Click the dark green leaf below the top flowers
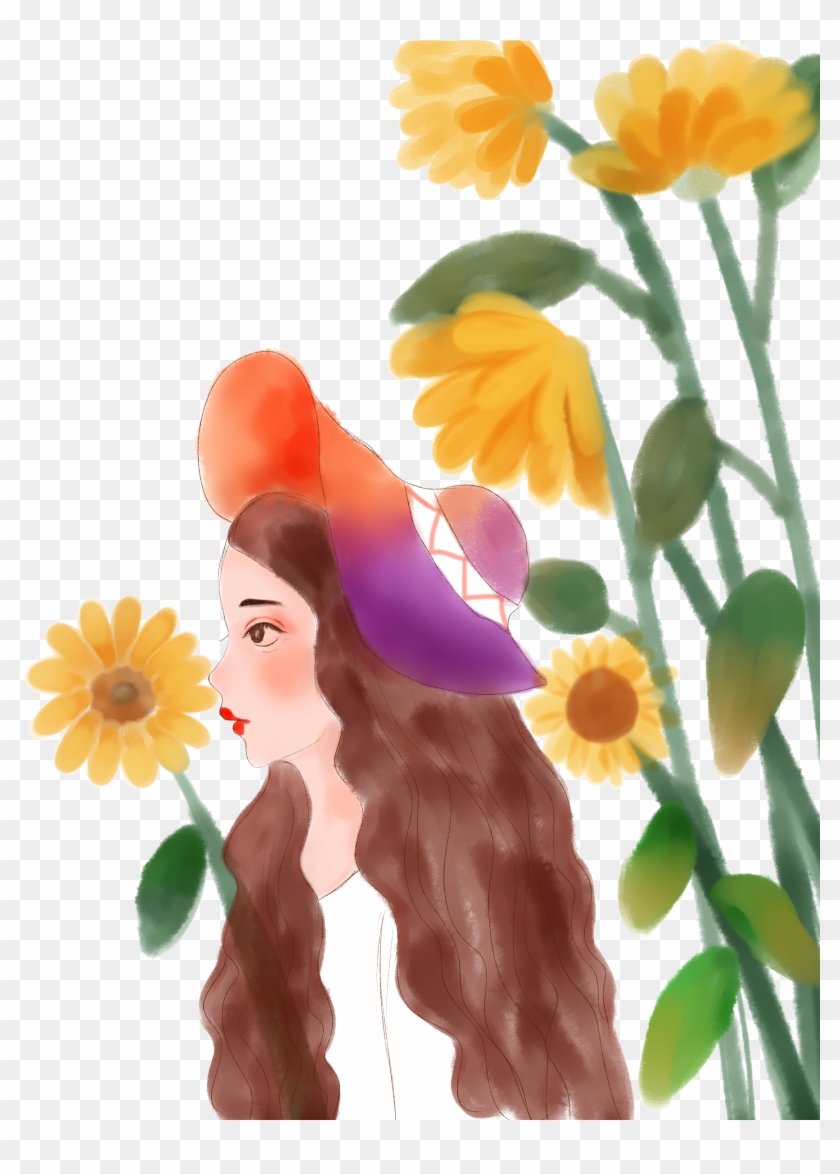 495,273
